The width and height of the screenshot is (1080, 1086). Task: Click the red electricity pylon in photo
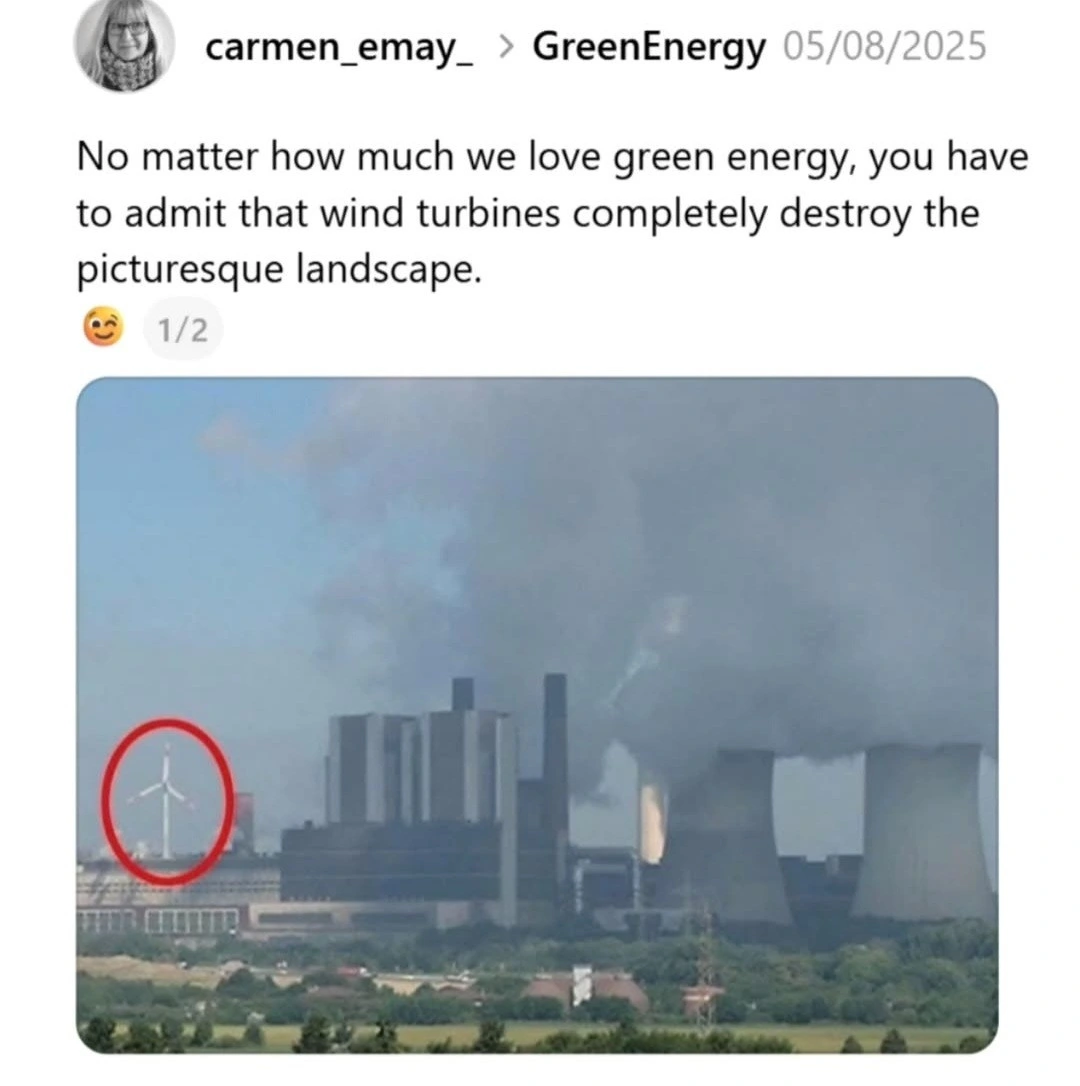(704, 970)
